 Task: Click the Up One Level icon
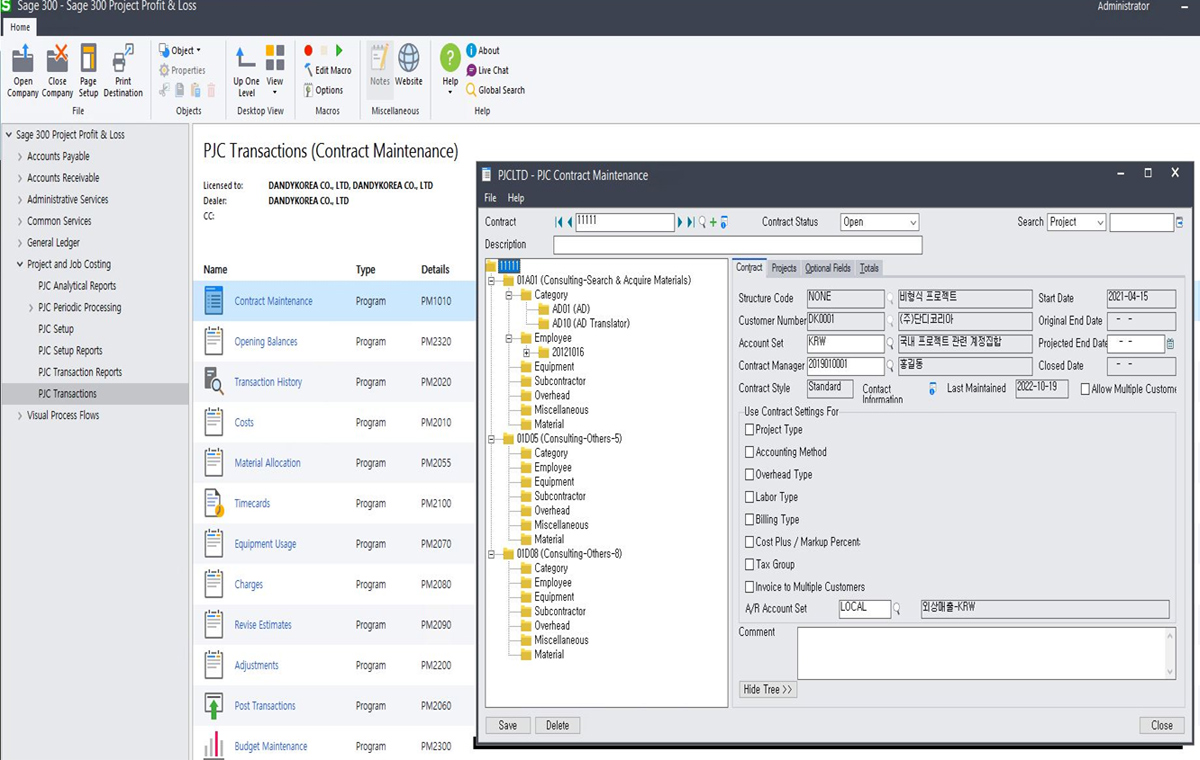point(246,57)
